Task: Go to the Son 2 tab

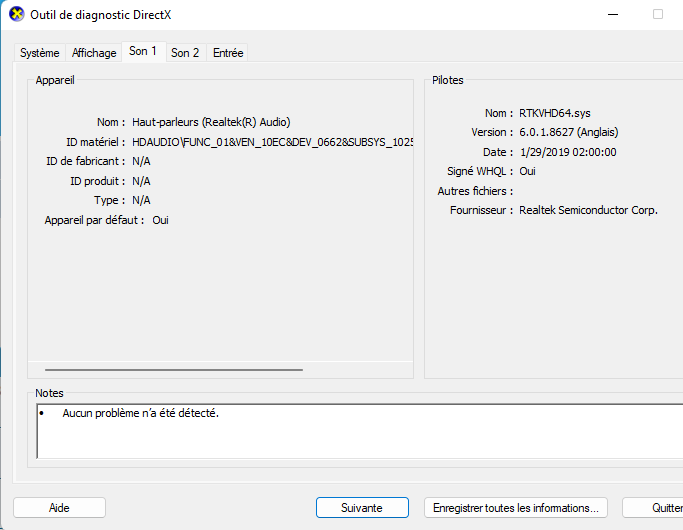Action: click(x=185, y=53)
